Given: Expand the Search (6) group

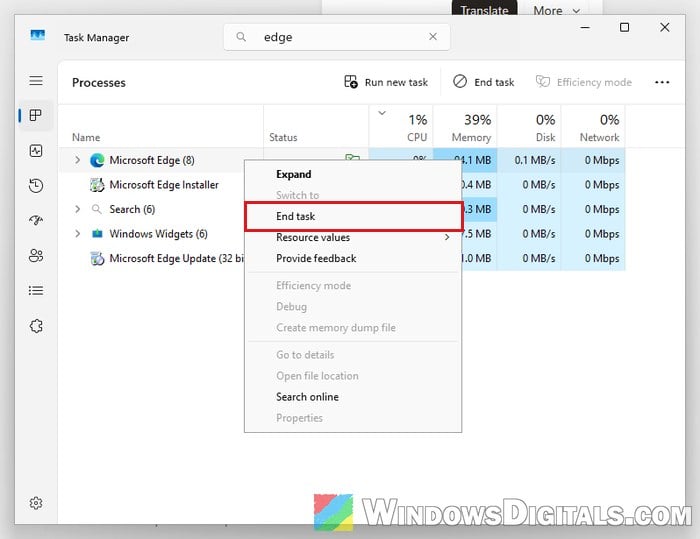Looking at the screenshot, I should [x=77, y=209].
